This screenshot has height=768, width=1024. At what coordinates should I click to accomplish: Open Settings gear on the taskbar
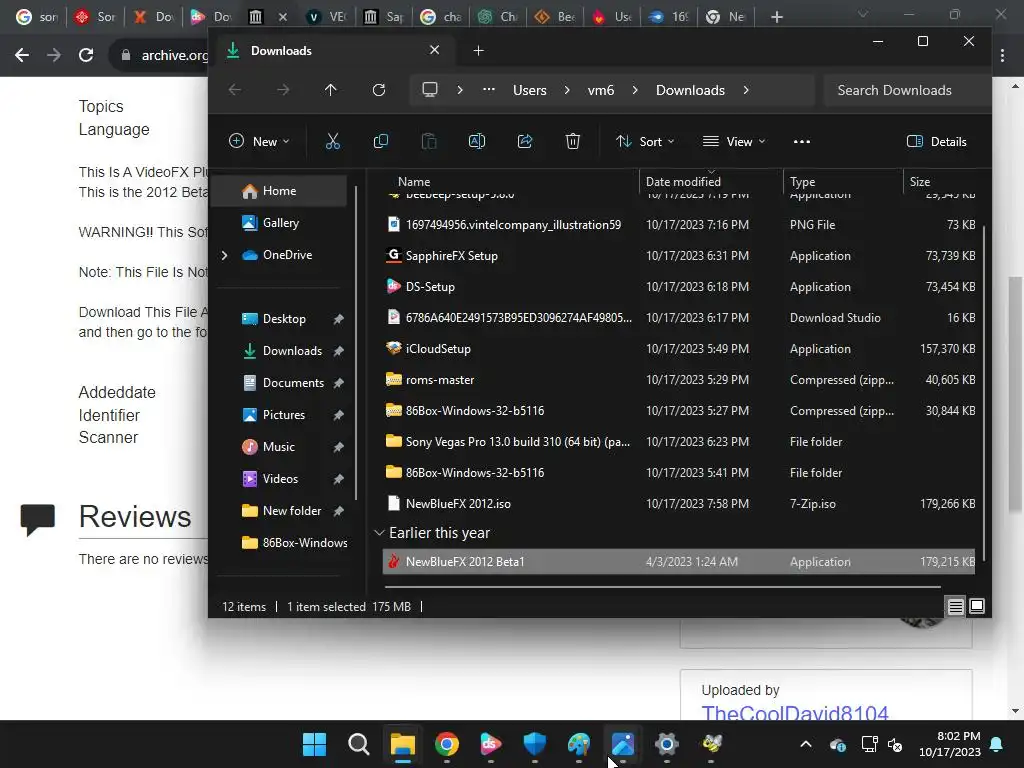click(667, 744)
